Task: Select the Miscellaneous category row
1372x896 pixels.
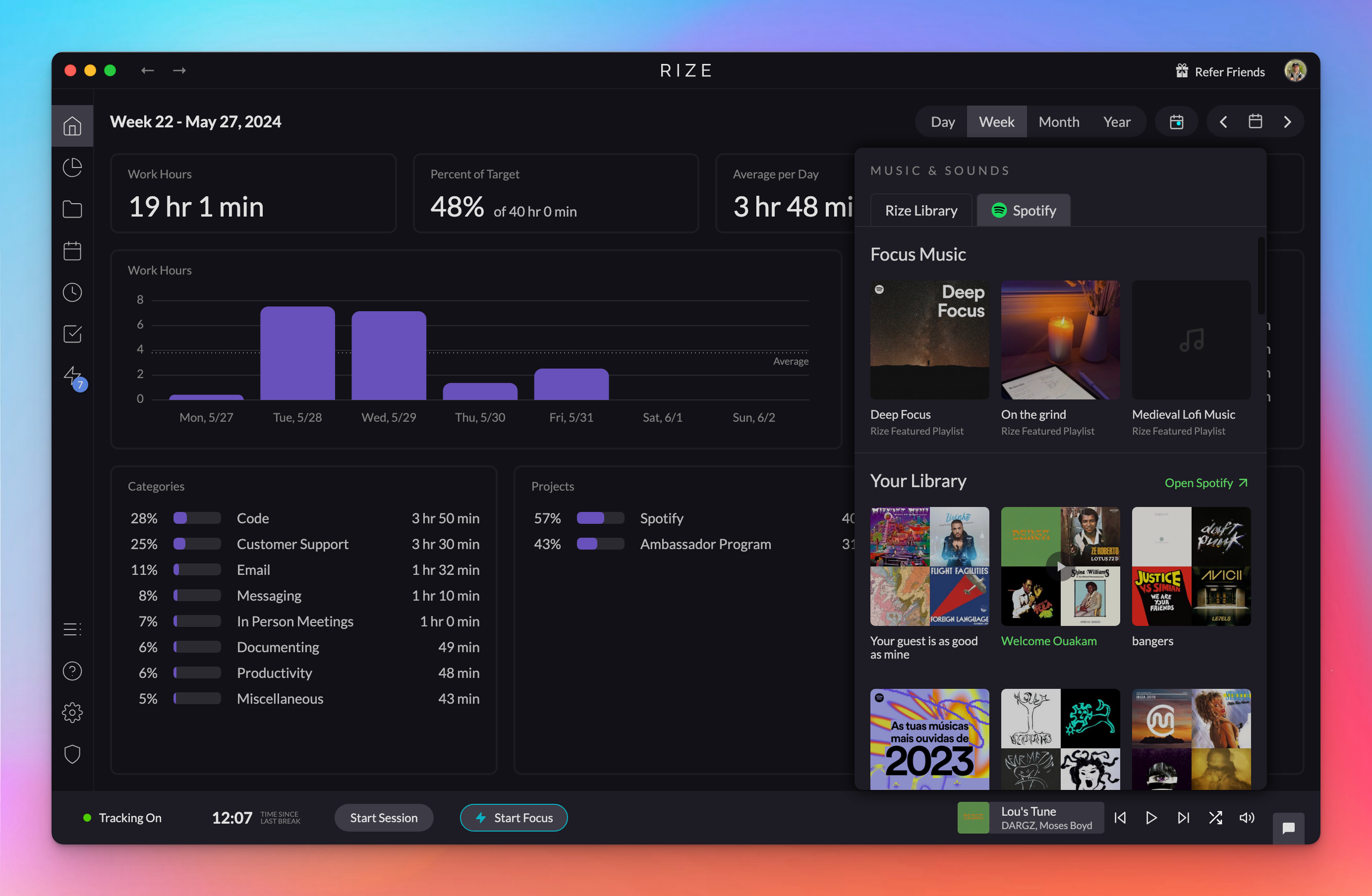Action: coord(304,698)
